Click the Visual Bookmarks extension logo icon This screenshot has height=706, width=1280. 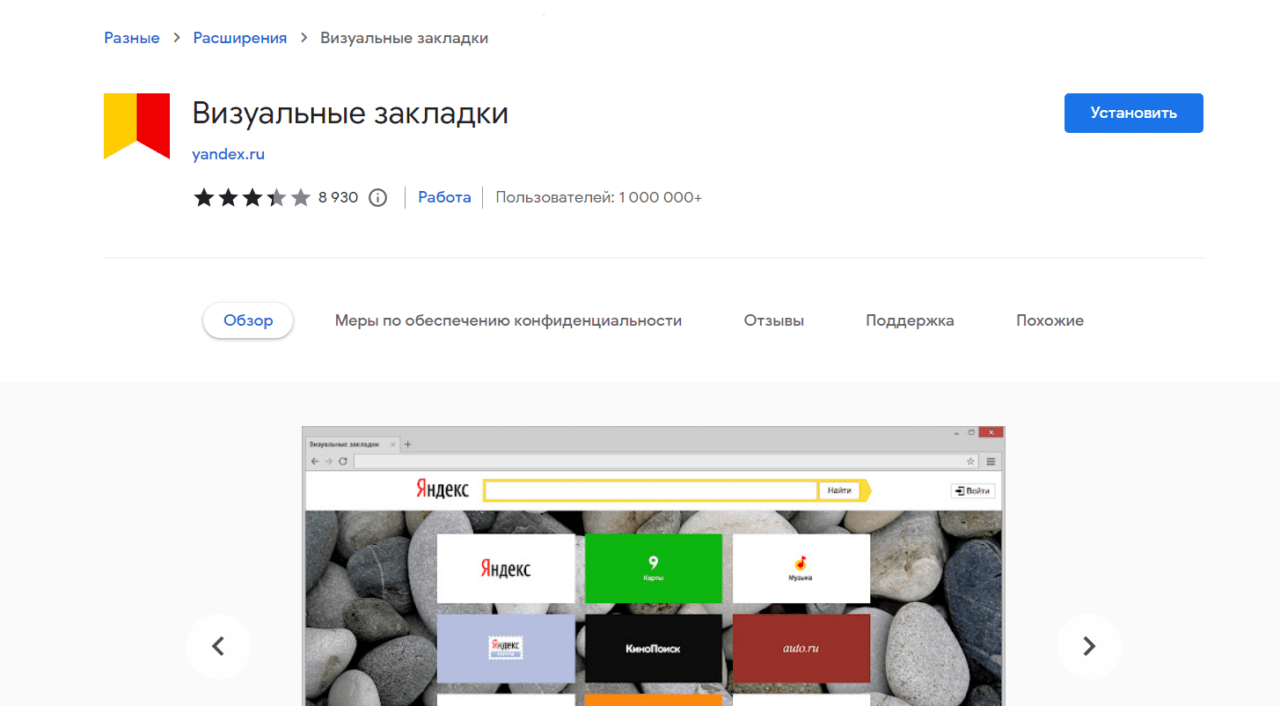[x=137, y=126]
